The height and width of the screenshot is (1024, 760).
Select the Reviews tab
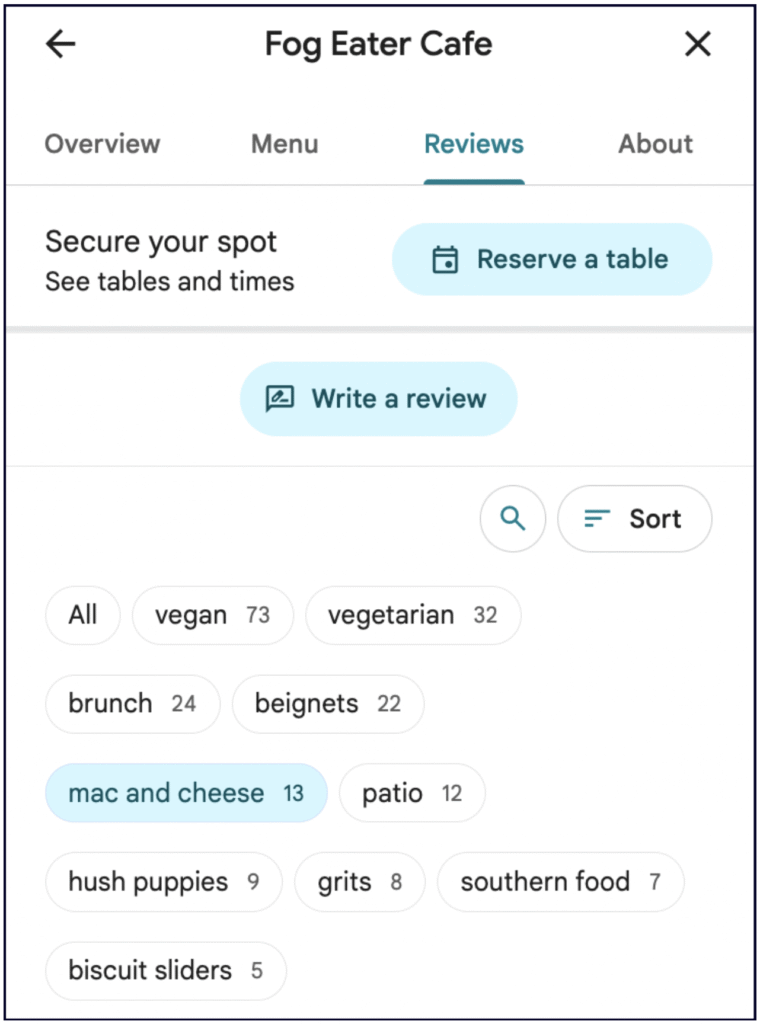[x=473, y=144]
